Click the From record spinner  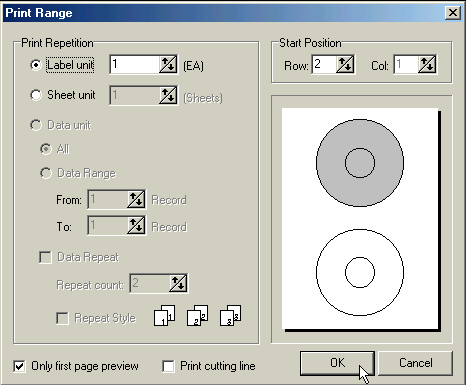(x=136, y=199)
